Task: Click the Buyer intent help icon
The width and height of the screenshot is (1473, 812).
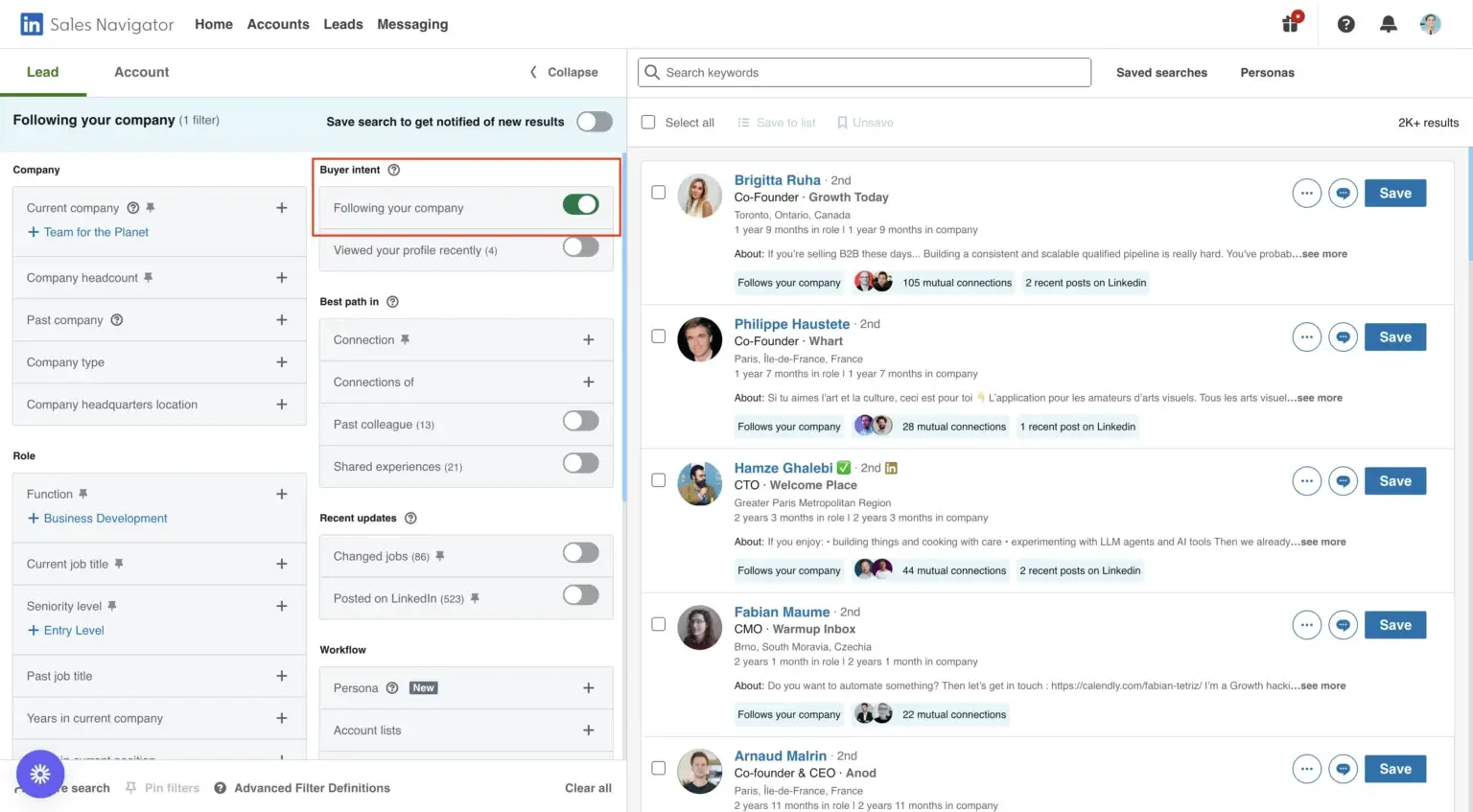Action: [x=393, y=170]
